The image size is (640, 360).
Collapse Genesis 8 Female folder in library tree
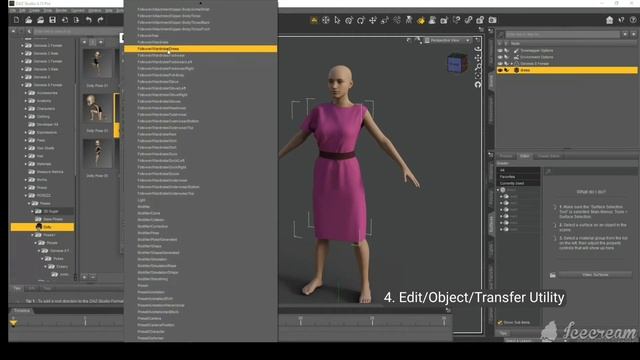[x=22, y=85]
